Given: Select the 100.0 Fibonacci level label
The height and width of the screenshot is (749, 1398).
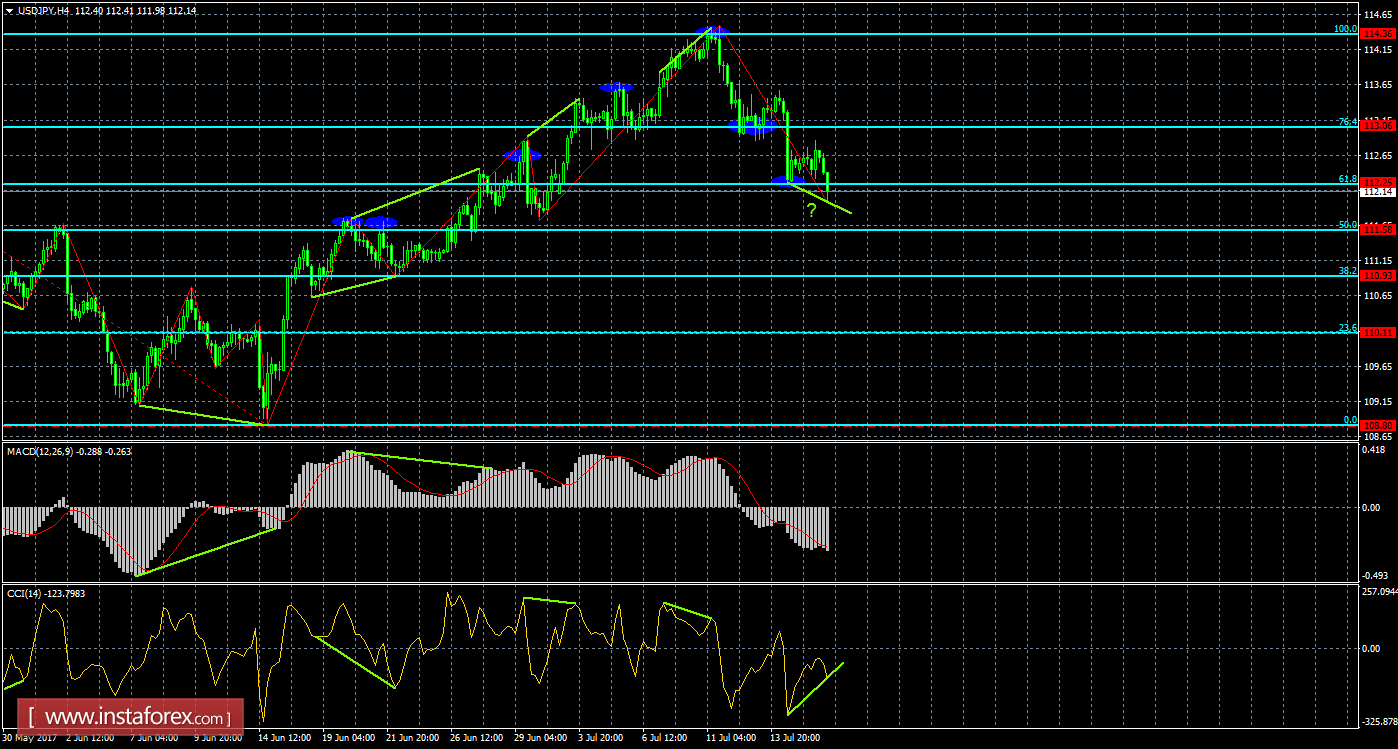Looking at the screenshot, I should (1345, 29).
